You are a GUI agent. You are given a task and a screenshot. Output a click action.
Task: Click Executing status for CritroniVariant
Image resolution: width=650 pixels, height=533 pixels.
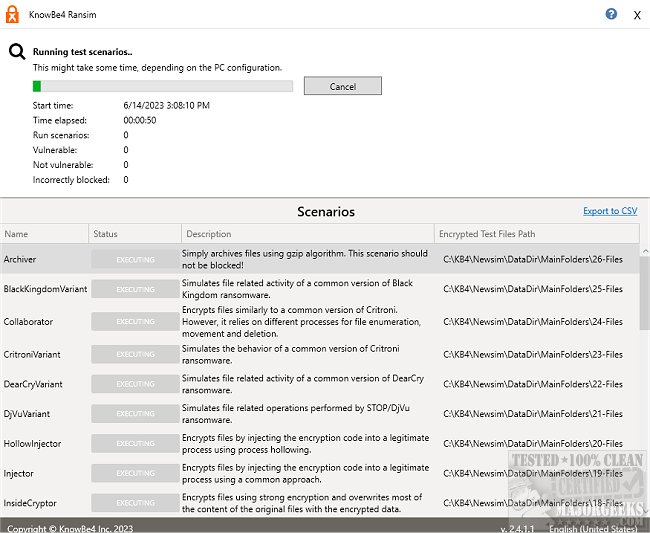tap(135, 354)
